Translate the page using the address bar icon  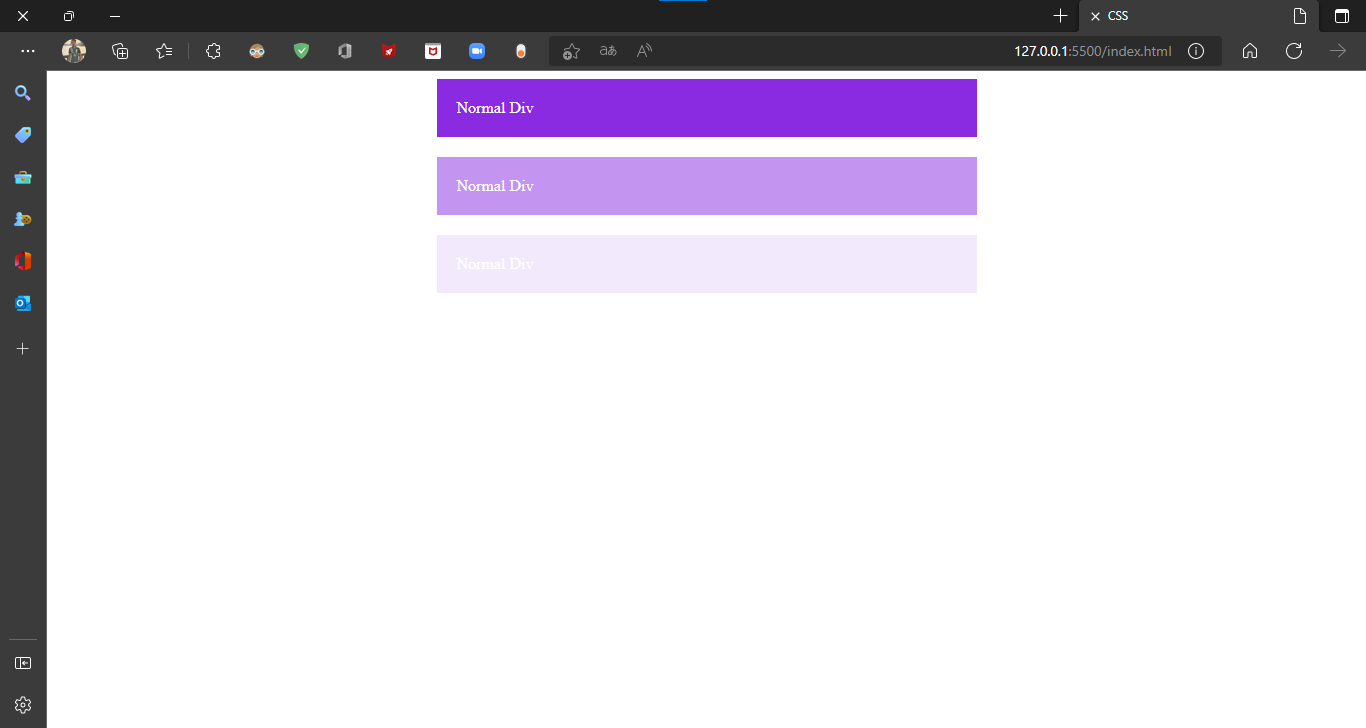click(607, 51)
